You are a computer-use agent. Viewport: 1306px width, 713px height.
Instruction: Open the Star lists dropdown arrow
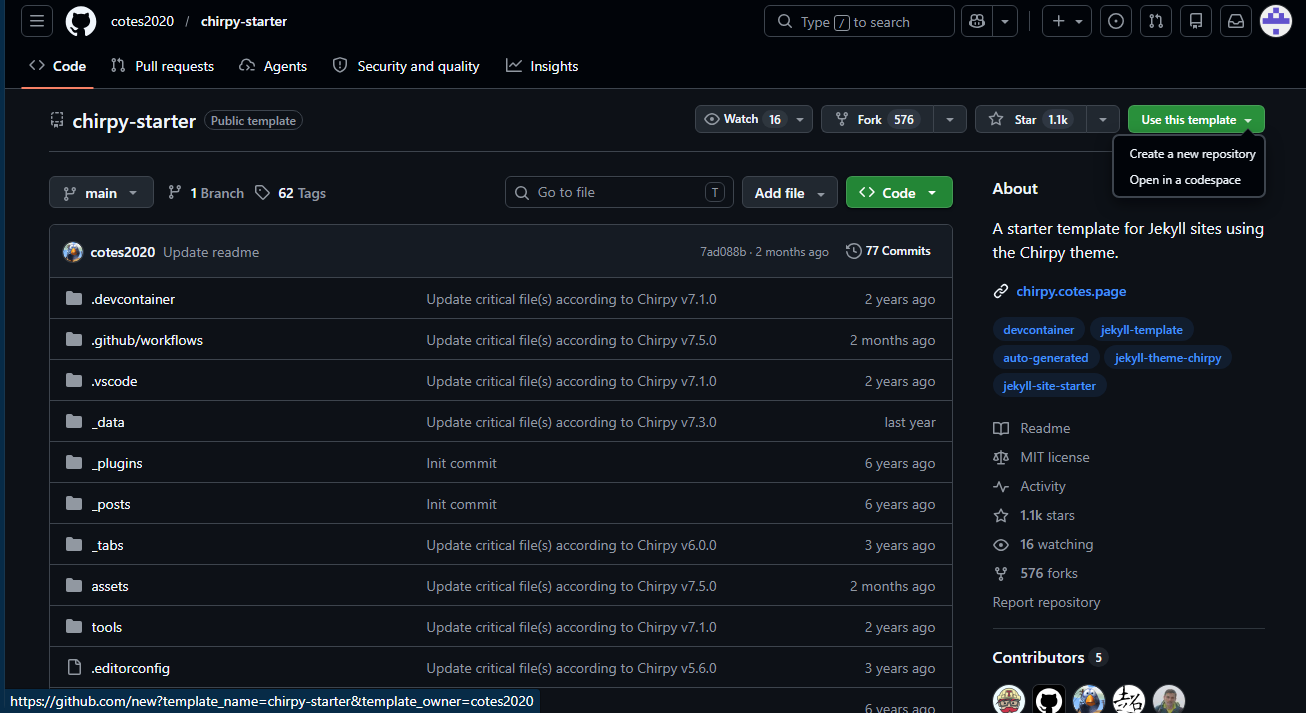(1102, 119)
